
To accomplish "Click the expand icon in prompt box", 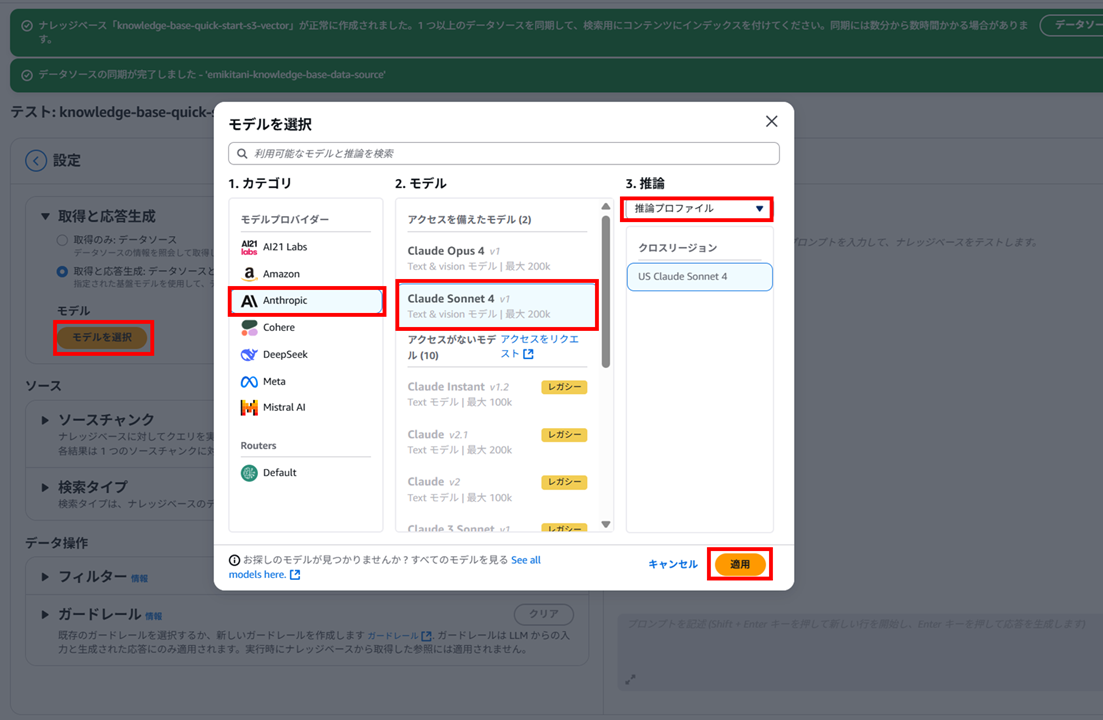I will pyautogui.click(x=630, y=679).
